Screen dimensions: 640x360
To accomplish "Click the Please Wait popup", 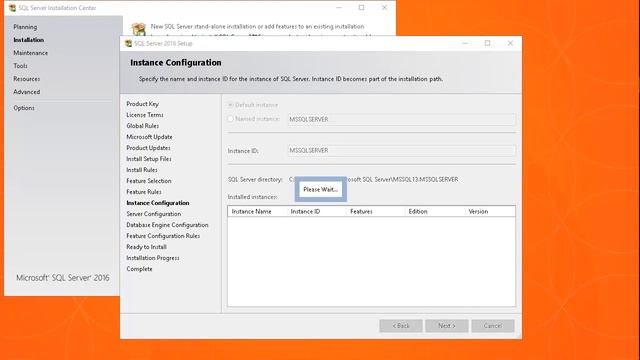I will tap(320, 189).
